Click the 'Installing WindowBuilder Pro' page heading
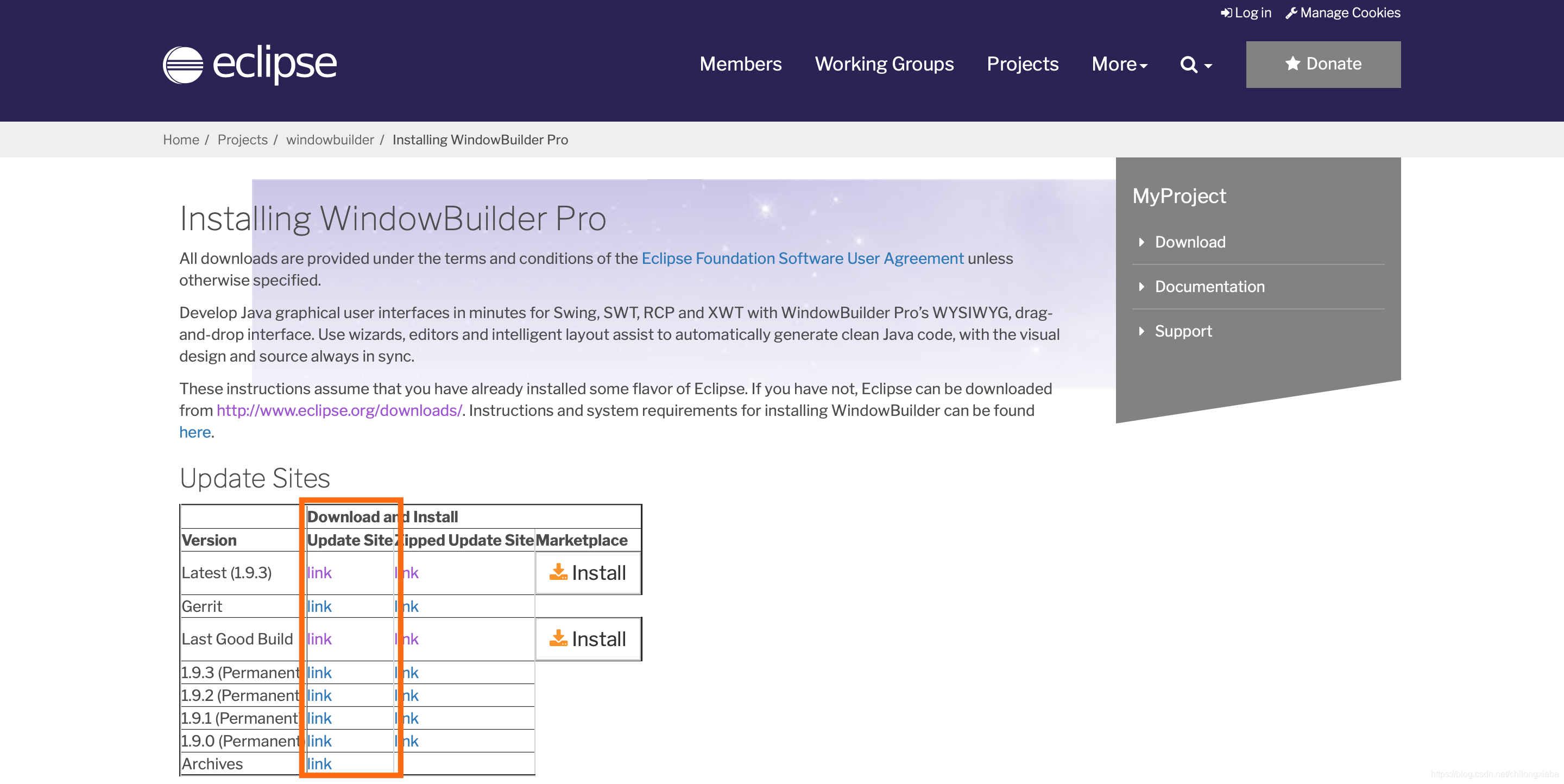Screen dimensions: 1564x784 click(x=393, y=218)
